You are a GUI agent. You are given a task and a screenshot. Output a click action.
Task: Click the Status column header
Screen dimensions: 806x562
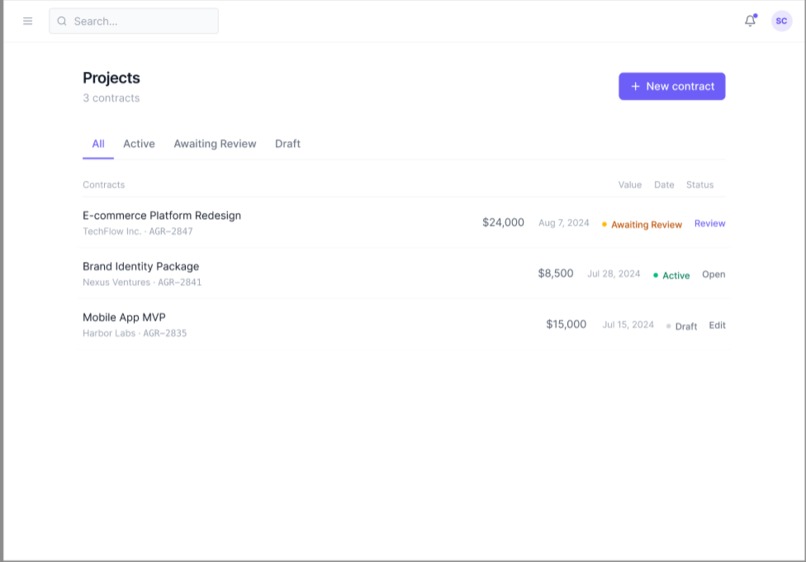click(700, 185)
